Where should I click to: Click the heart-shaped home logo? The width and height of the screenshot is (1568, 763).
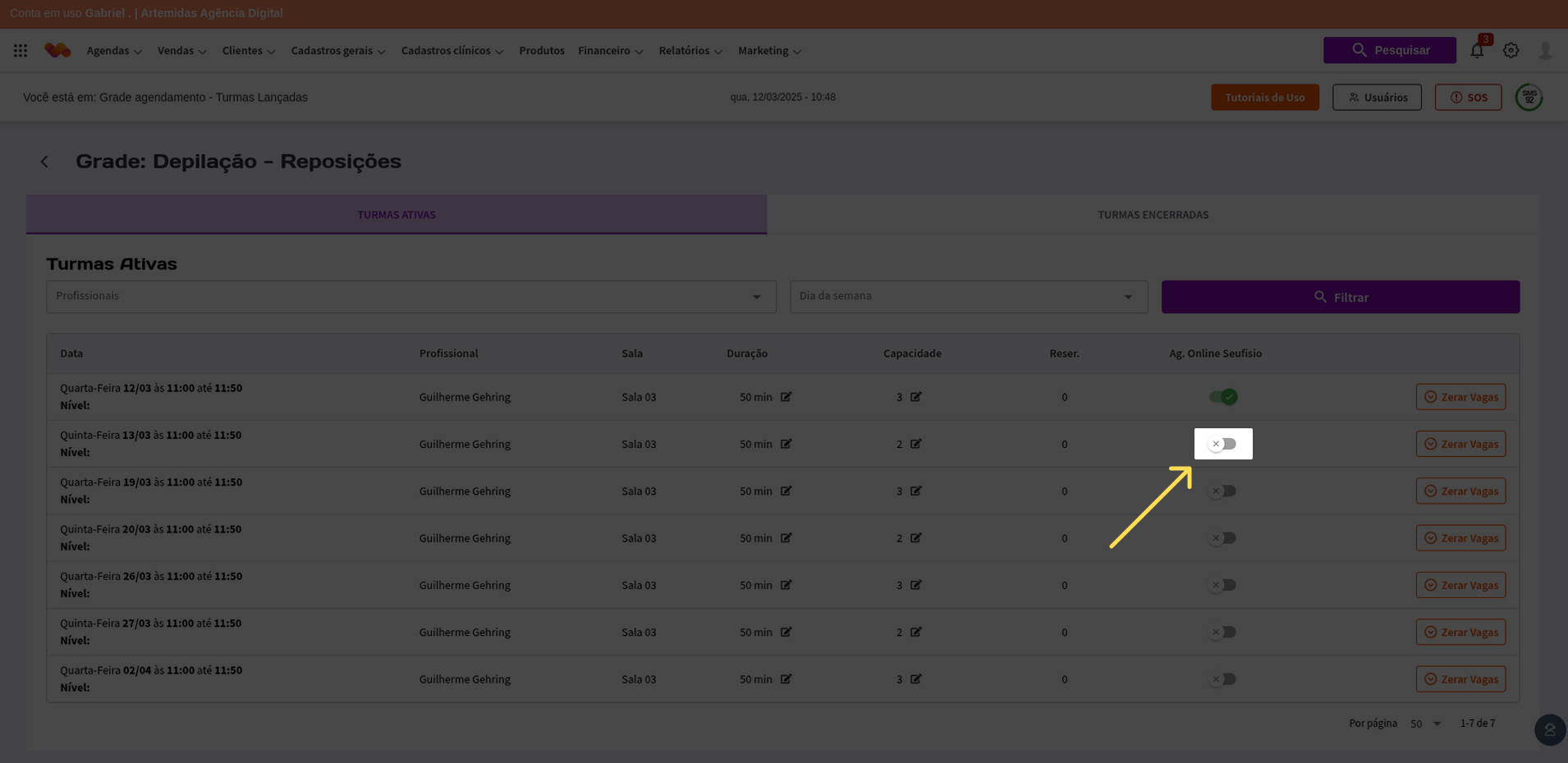(x=57, y=51)
